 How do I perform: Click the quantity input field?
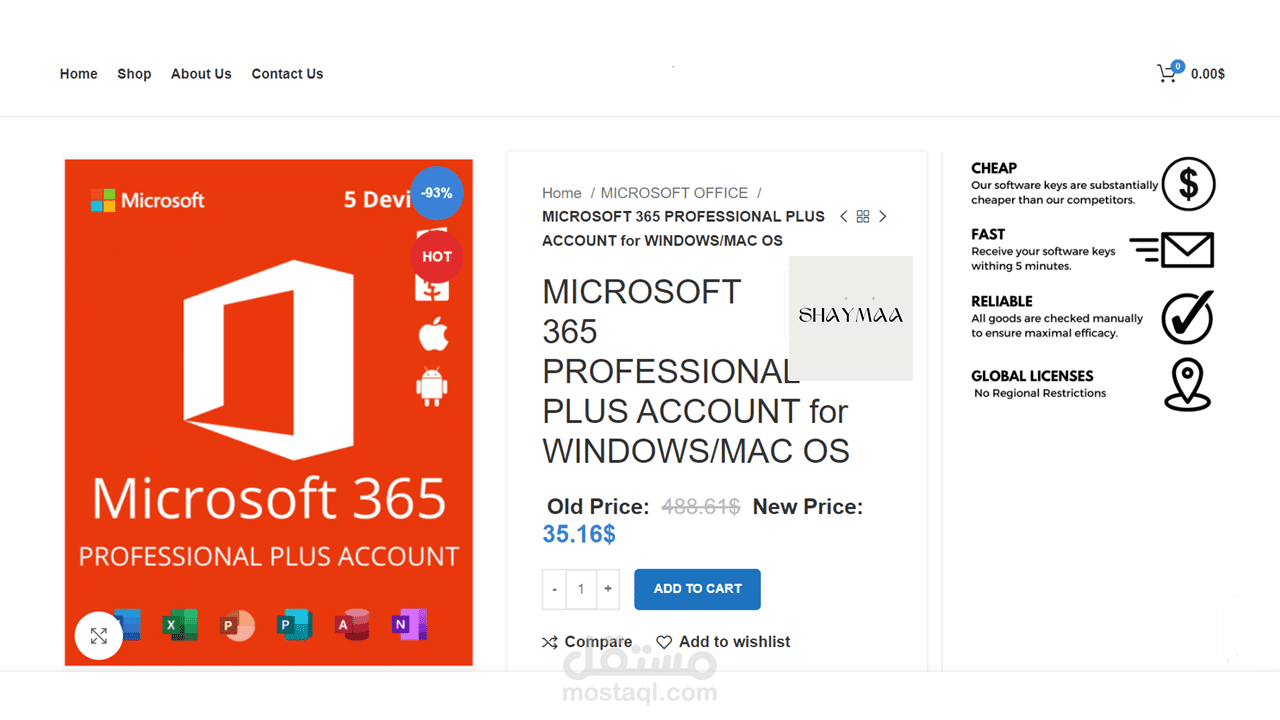(x=581, y=589)
